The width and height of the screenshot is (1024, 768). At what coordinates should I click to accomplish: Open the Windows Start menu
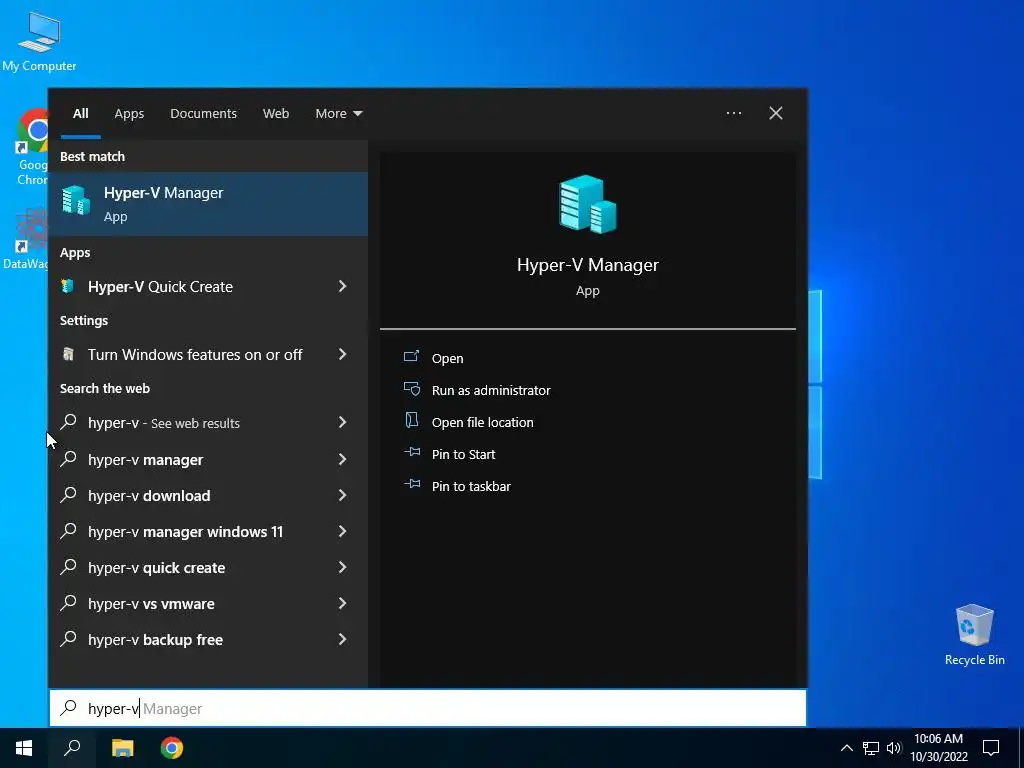24,748
